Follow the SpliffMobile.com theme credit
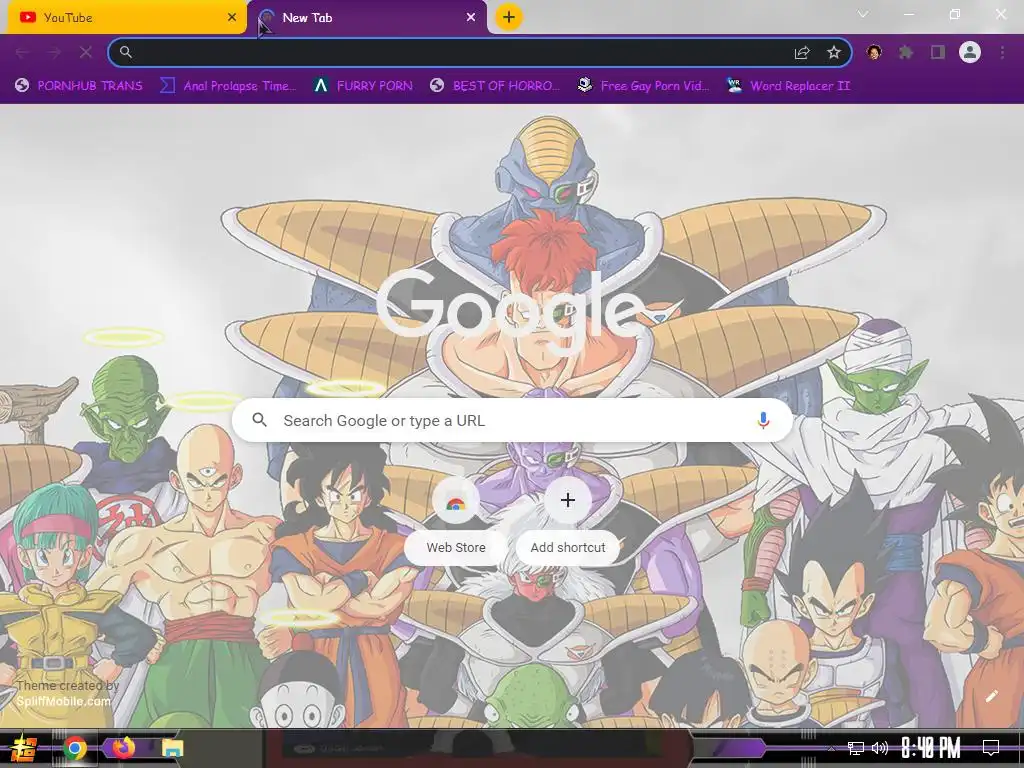 (x=63, y=701)
